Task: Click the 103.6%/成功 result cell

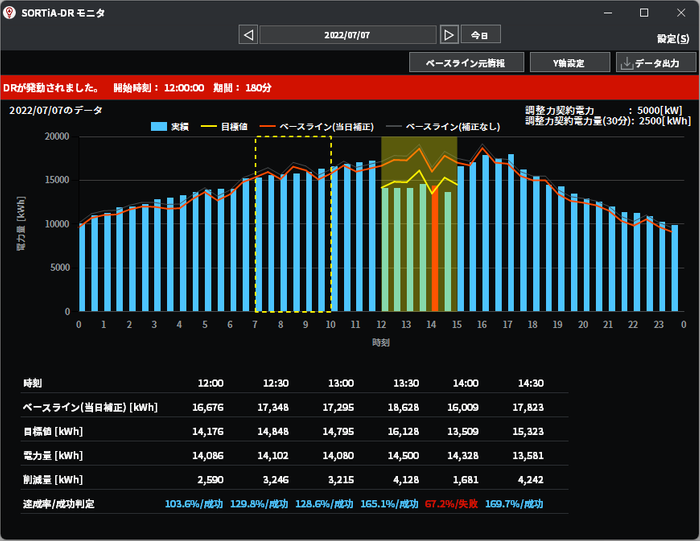Action: pos(194,504)
